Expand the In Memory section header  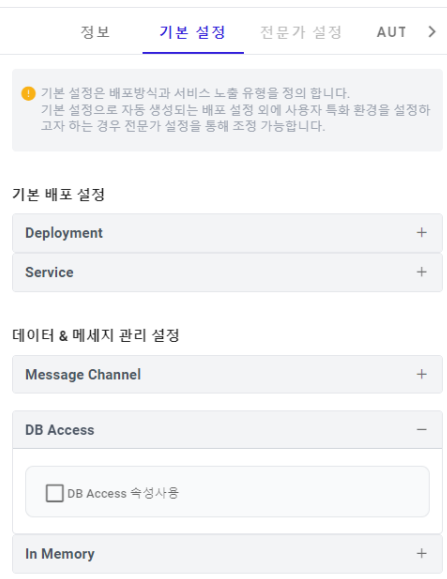coord(227,554)
